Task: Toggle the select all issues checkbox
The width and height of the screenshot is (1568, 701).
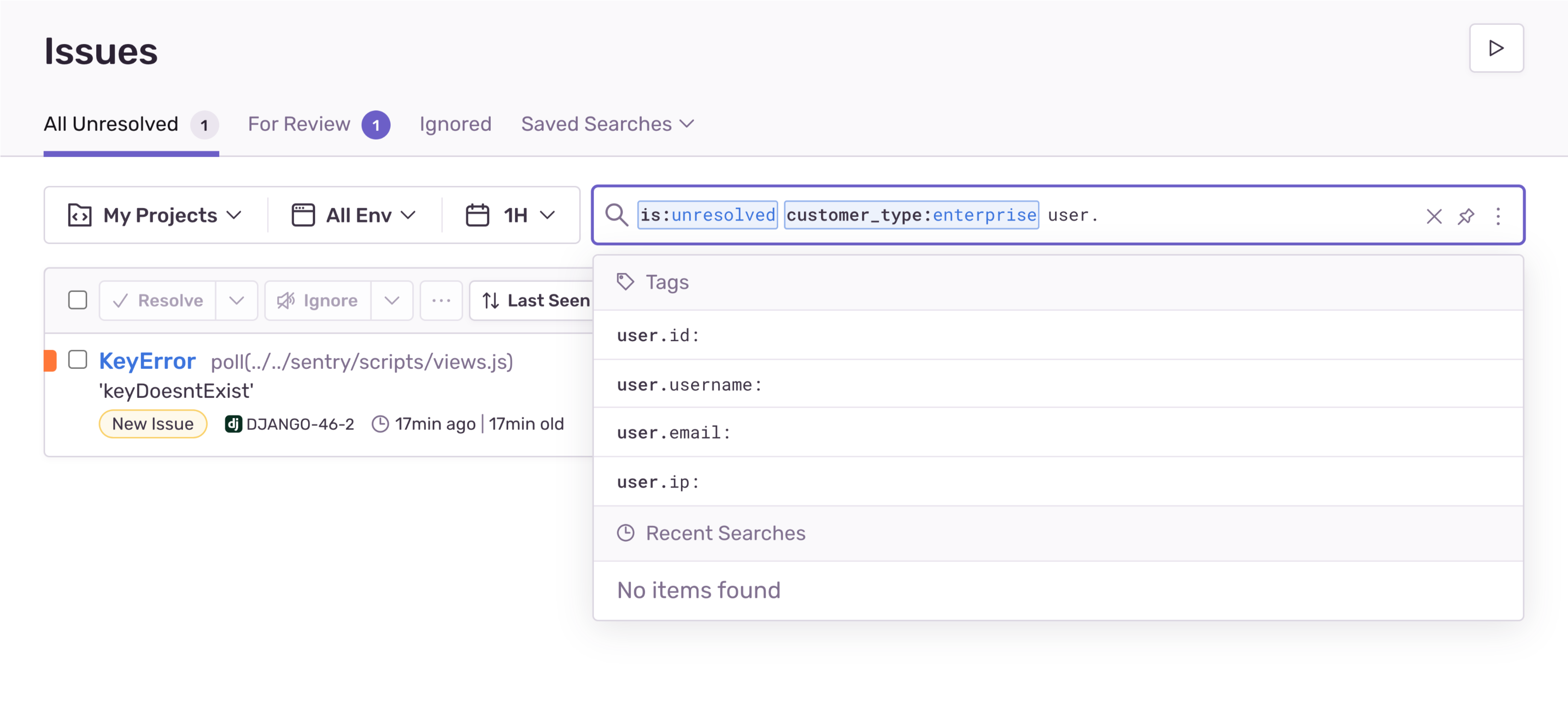Action: (x=77, y=300)
